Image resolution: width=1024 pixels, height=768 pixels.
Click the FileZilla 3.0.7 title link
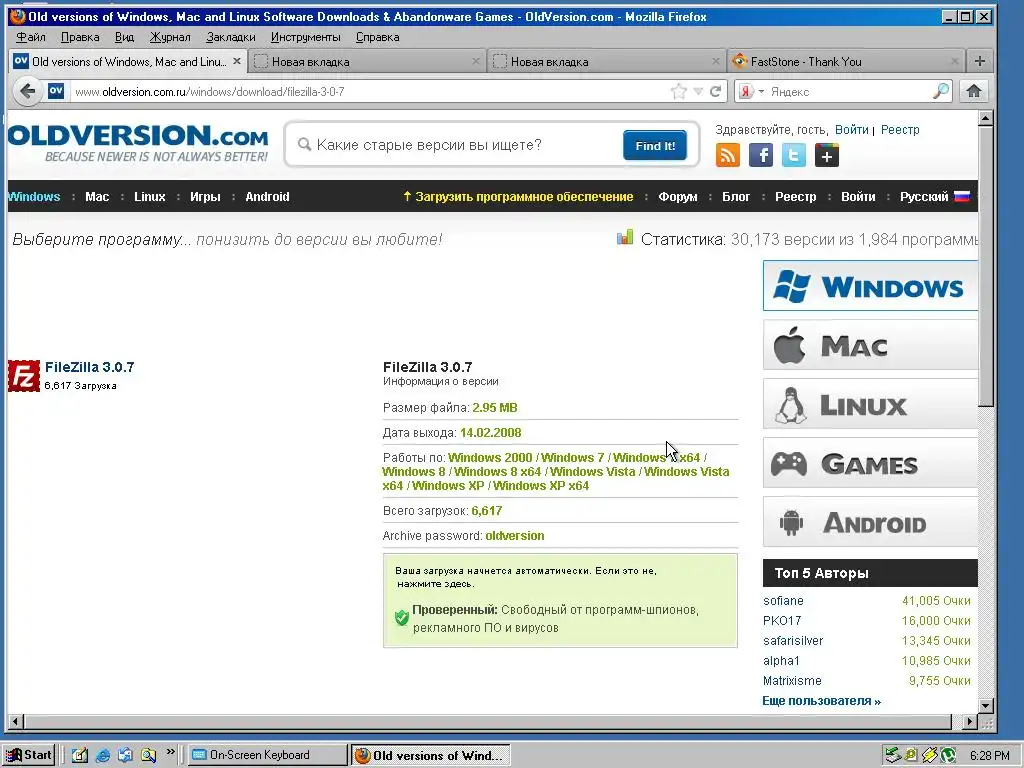coord(89,367)
